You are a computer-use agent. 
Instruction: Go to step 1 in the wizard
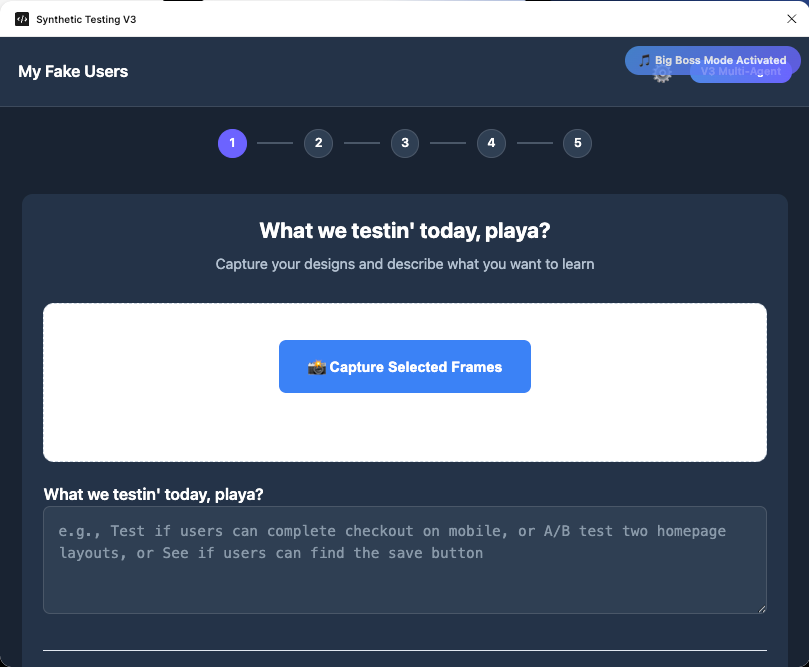click(x=232, y=143)
